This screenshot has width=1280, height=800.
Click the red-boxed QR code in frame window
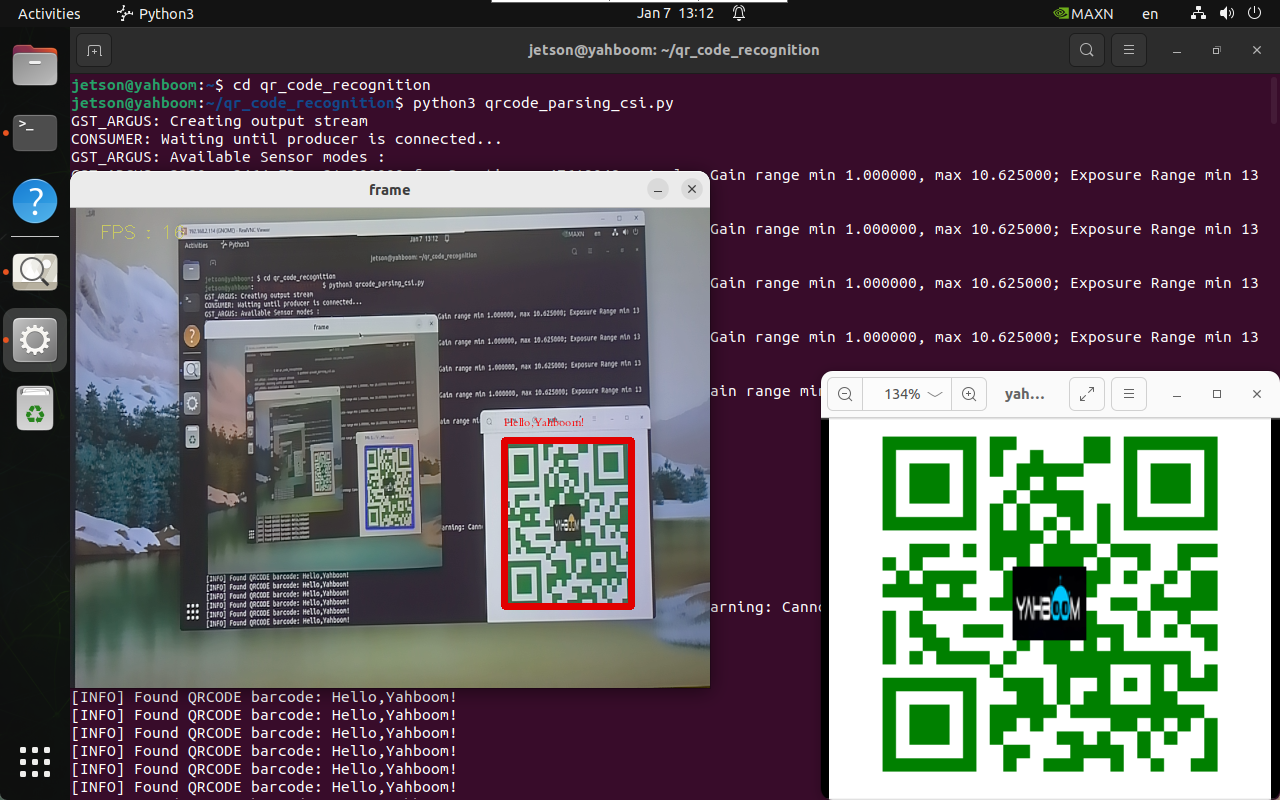[x=568, y=523]
